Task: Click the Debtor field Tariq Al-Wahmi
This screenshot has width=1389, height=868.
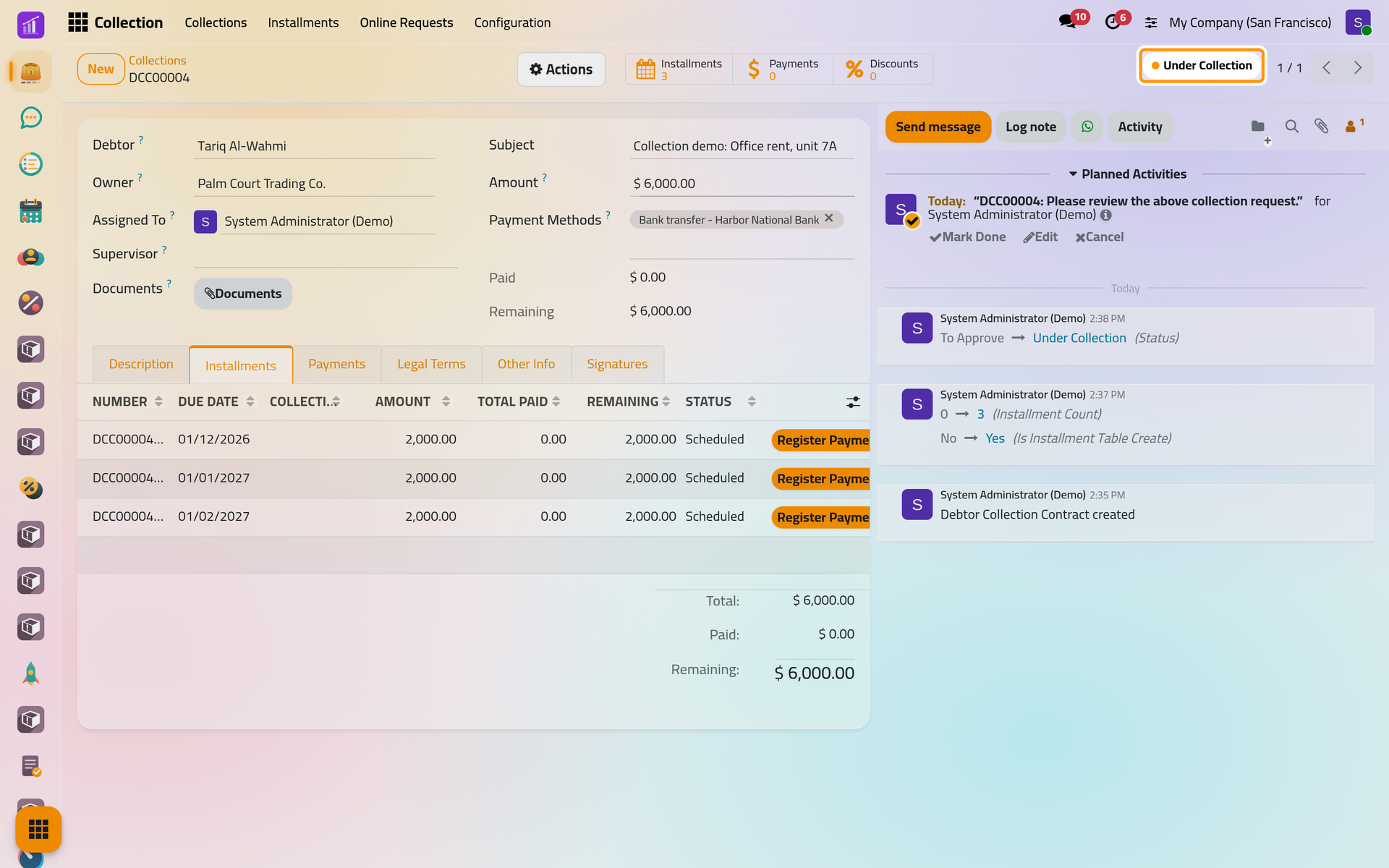Action: tap(314, 145)
